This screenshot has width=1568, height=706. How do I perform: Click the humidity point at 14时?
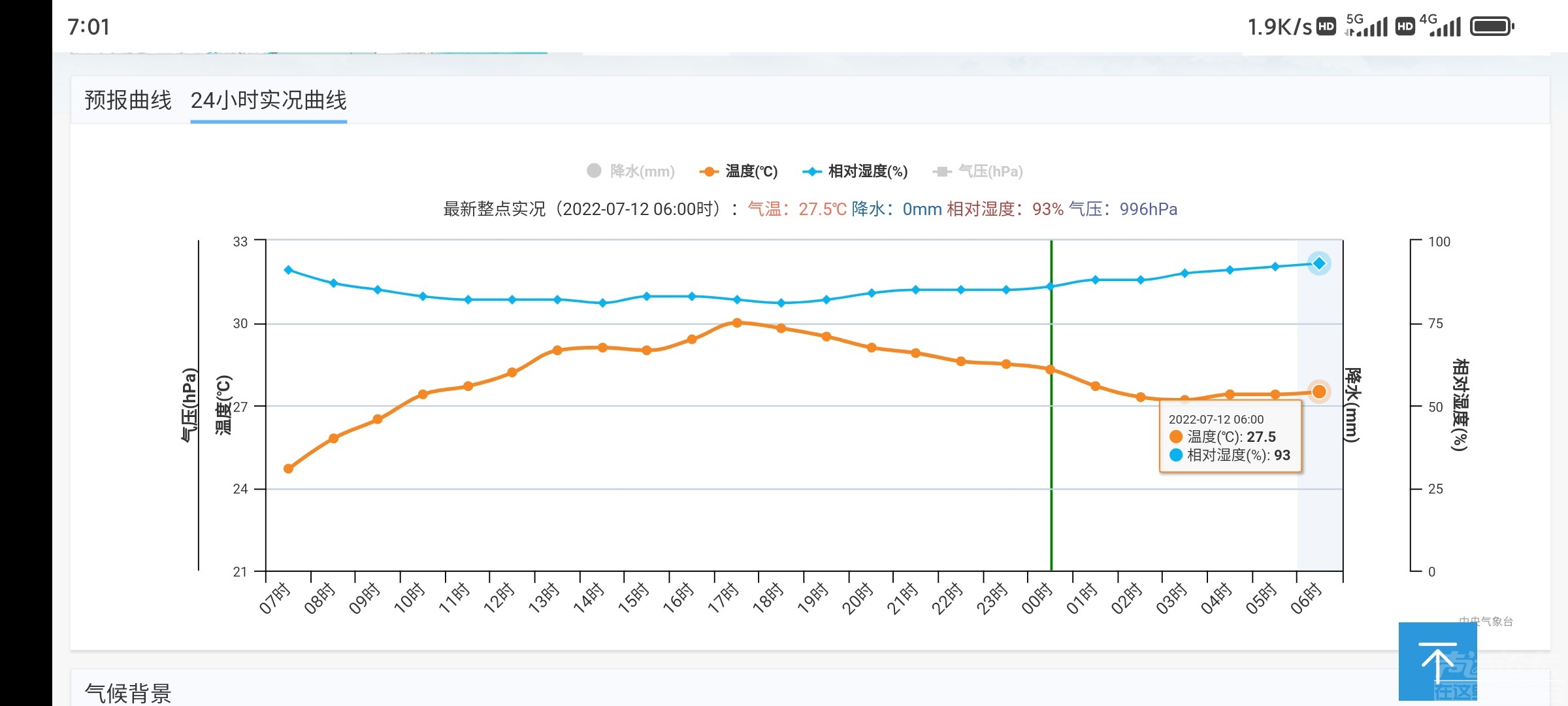(602, 303)
